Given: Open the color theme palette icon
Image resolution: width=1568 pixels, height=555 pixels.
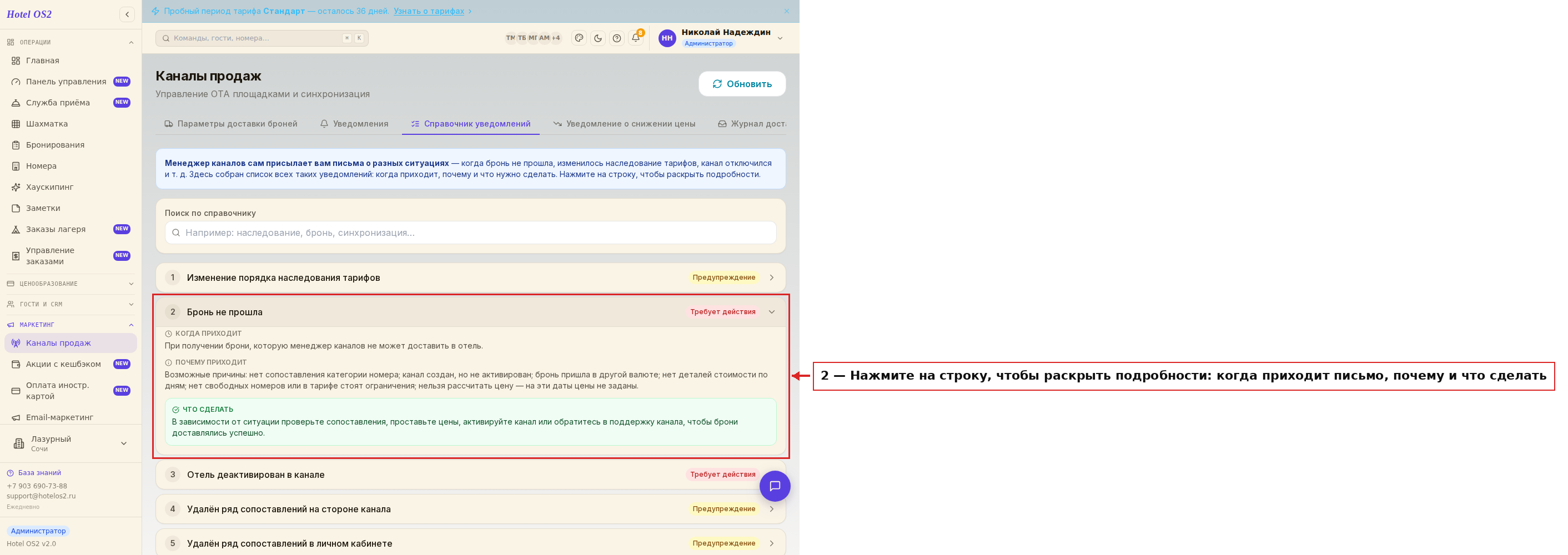Looking at the screenshot, I should tap(579, 38).
